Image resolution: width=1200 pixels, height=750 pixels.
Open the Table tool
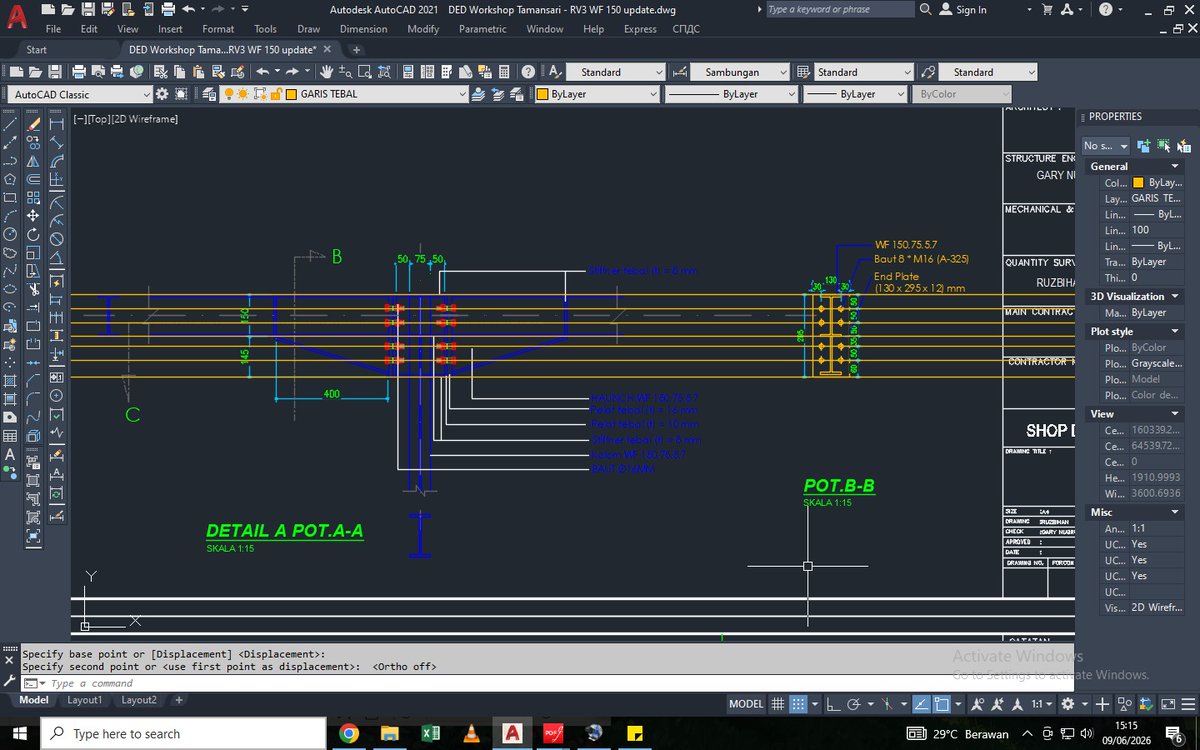[10, 436]
